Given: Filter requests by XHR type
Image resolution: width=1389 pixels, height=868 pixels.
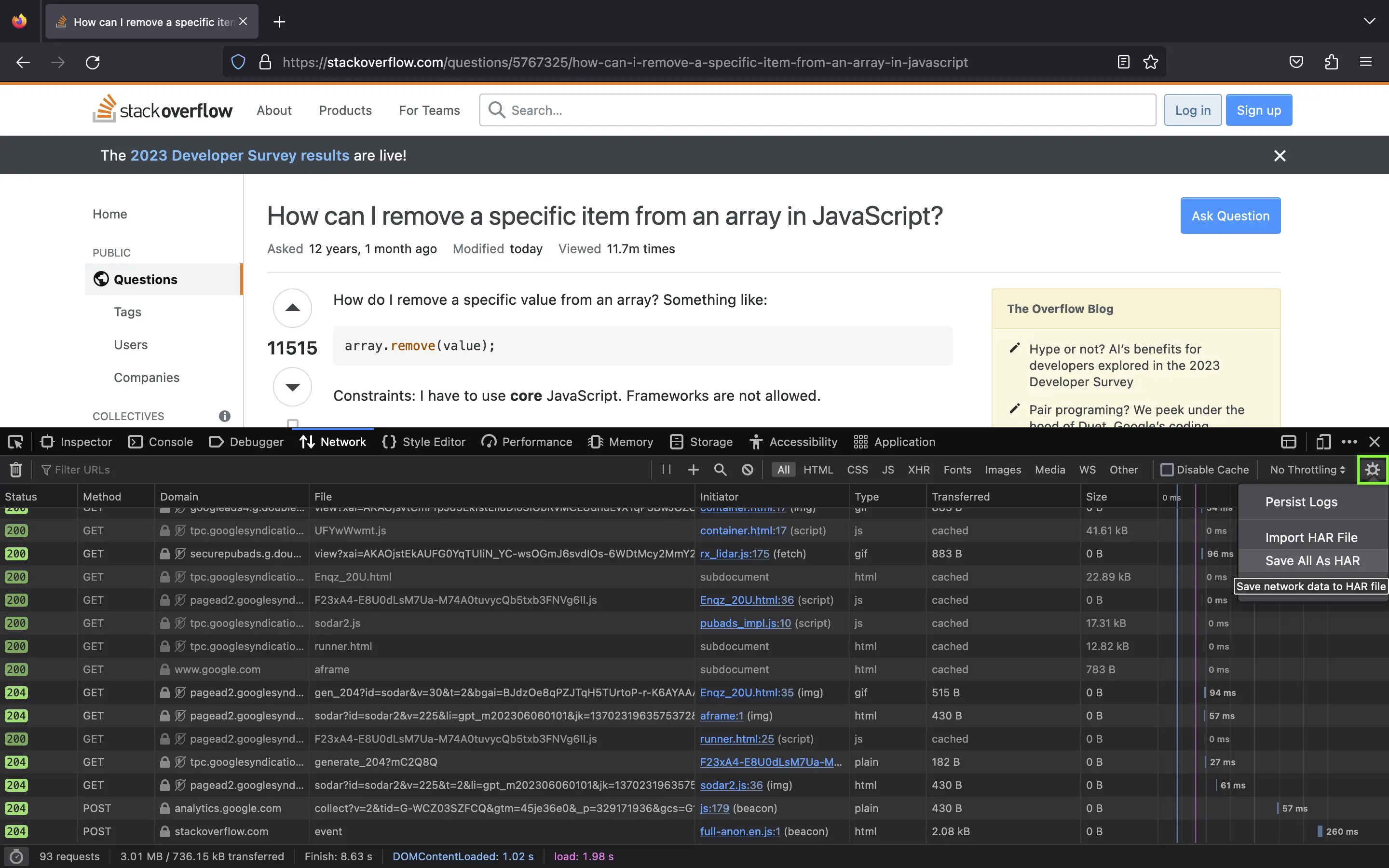Looking at the screenshot, I should [919, 470].
